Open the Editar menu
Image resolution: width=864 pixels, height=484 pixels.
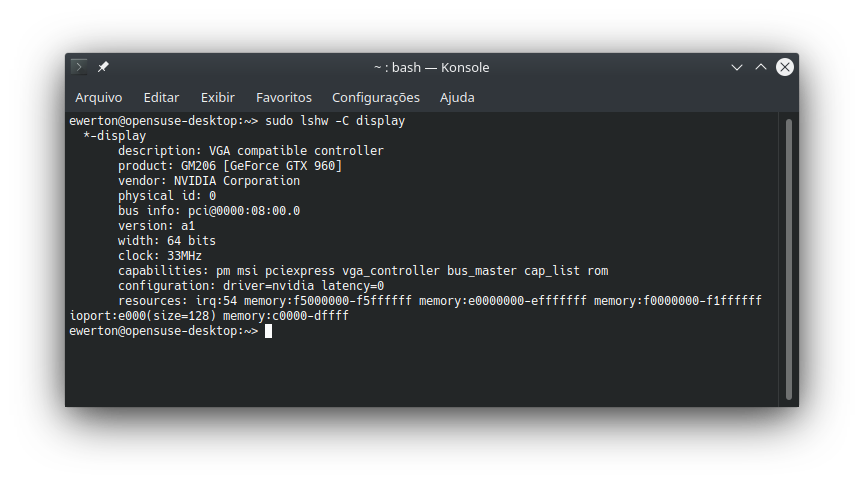coord(161,98)
